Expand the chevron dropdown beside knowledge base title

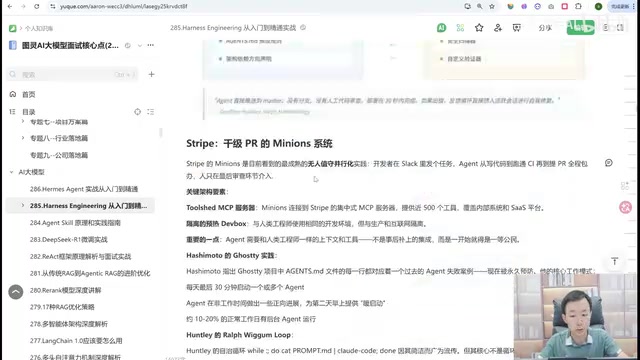tap(140, 45)
